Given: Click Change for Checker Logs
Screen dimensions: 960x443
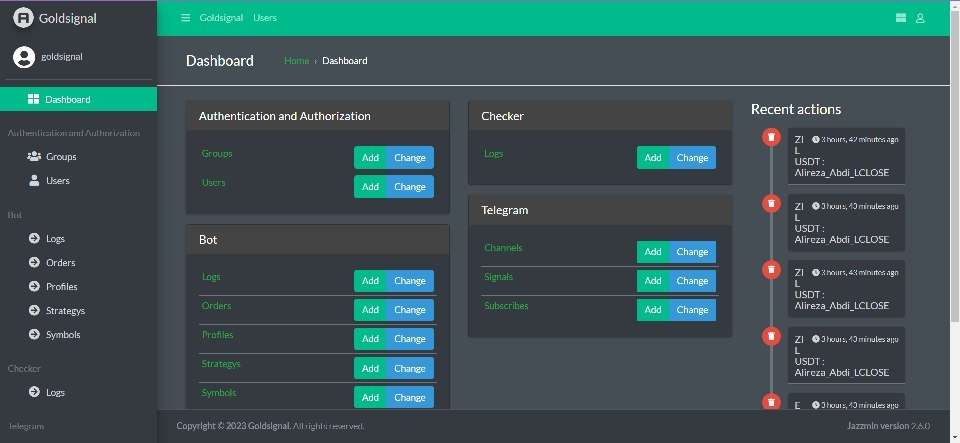Looking at the screenshot, I should (x=692, y=157).
